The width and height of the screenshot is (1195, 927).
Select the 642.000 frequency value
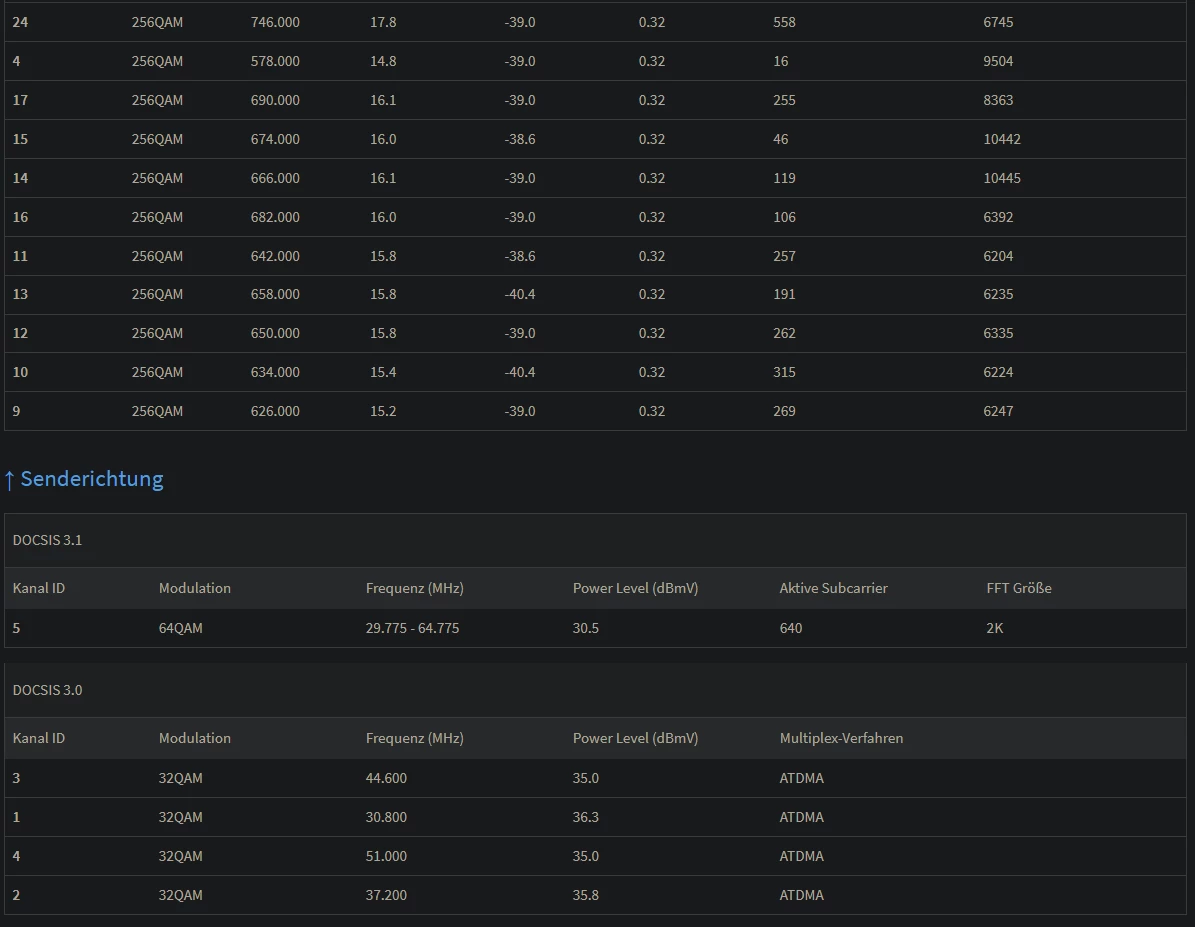coord(275,256)
